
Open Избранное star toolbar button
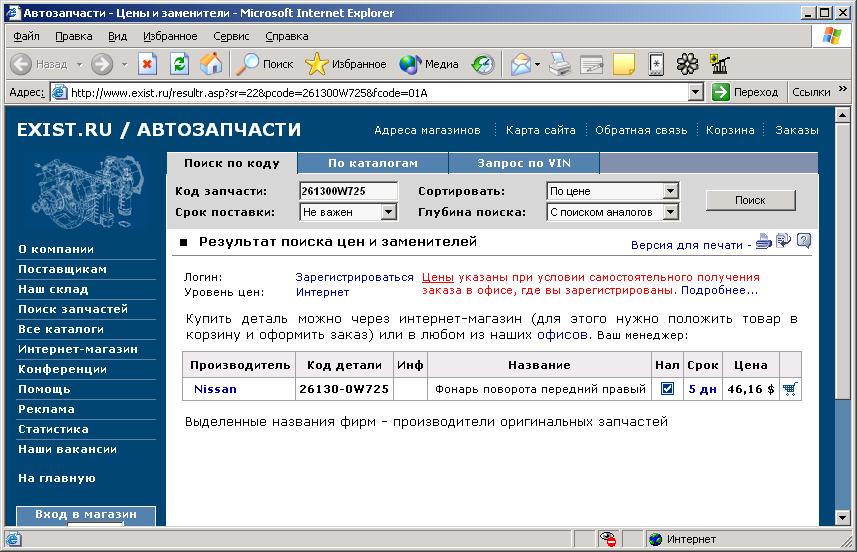click(345, 64)
